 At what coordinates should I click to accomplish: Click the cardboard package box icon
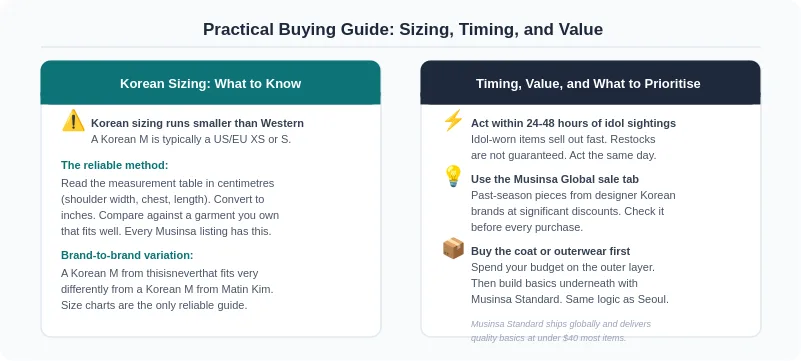pyautogui.click(x=453, y=249)
